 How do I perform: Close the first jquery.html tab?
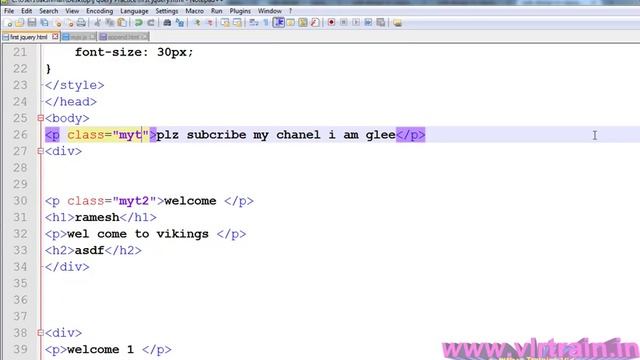(x=55, y=37)
